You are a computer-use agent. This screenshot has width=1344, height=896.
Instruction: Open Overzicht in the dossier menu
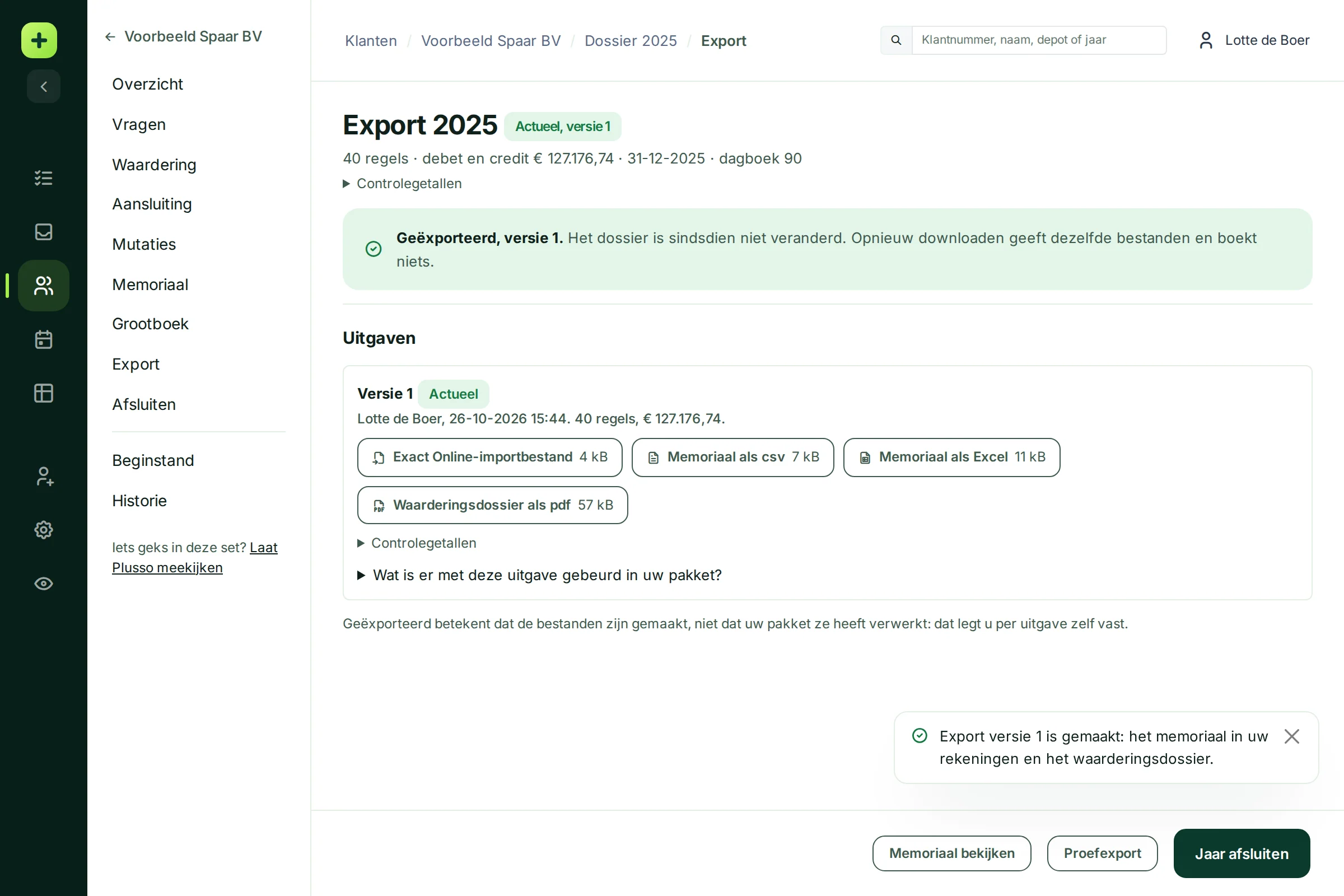[147, 84]
